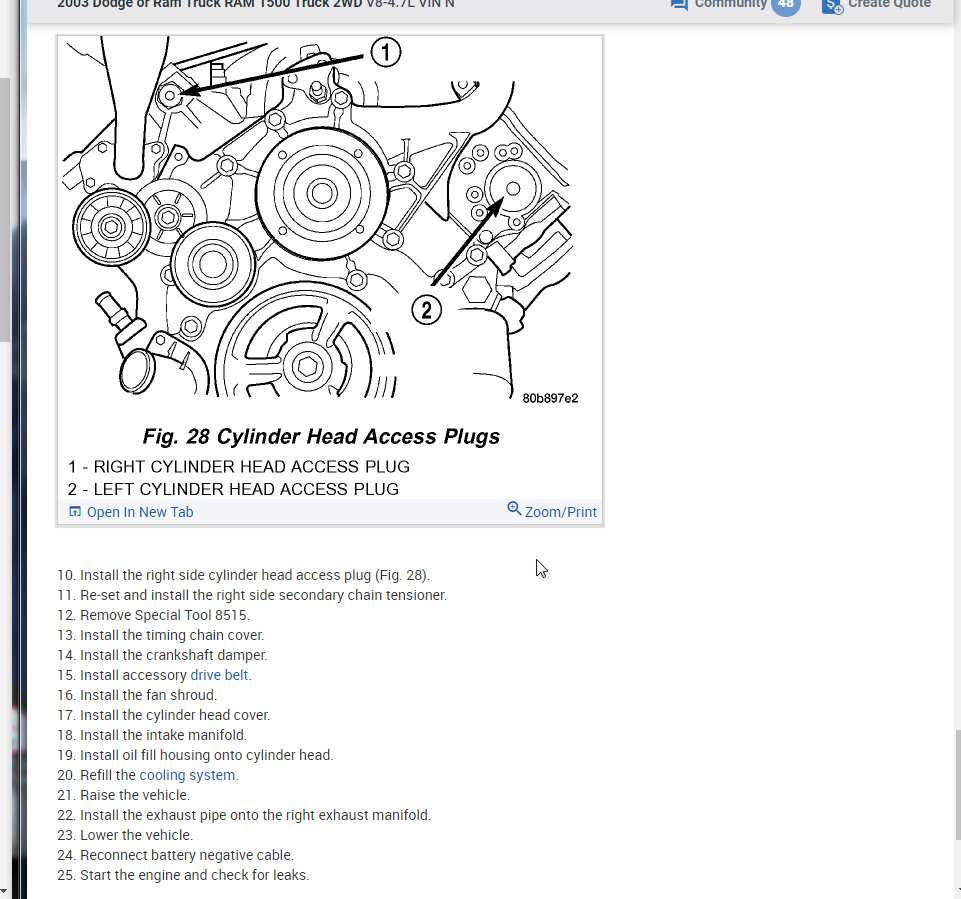The width and height of the screenshot is (961, 899).
Task: Click the Community speech-bubble icon
Action: point(678,4)
